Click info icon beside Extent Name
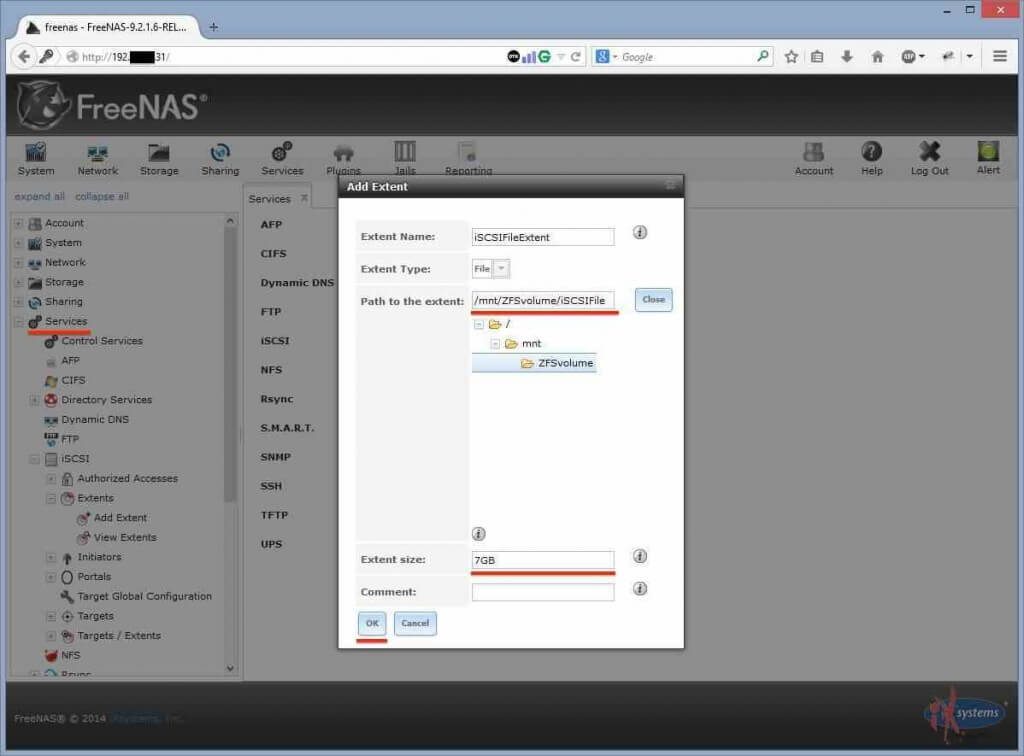Viewport: 1024px width, 756px height. click(640, 232)
